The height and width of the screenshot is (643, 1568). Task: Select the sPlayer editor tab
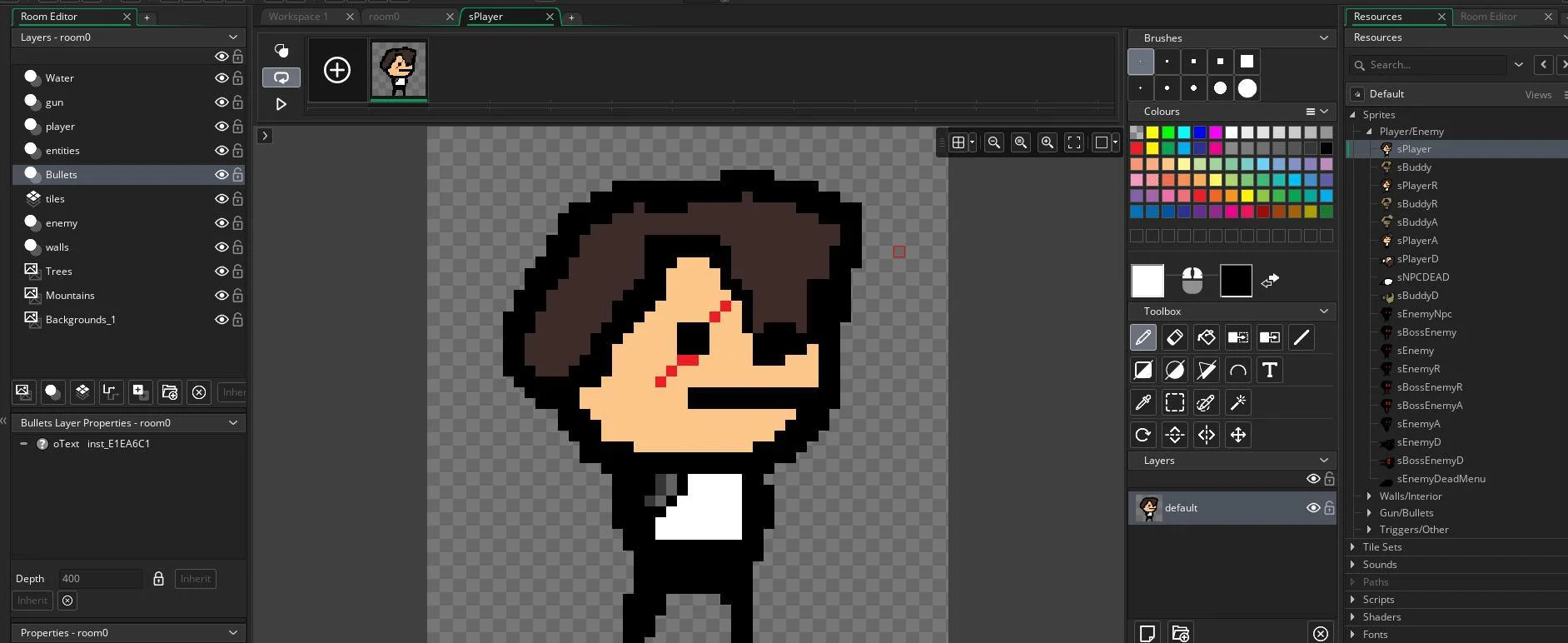(x=485, y=17)
